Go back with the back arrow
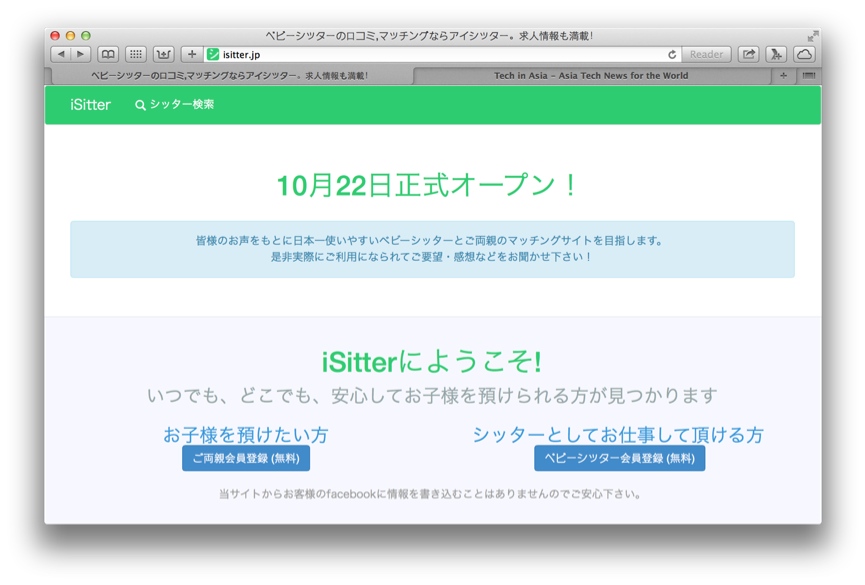865x585 pixels. [x=61, y=54]
